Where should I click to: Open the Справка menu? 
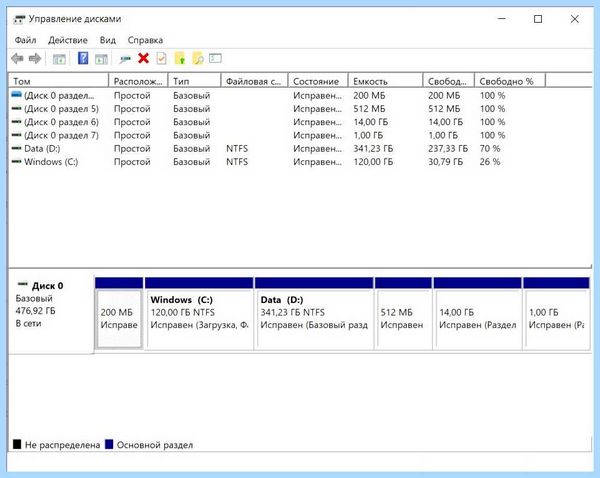(145, 40)
